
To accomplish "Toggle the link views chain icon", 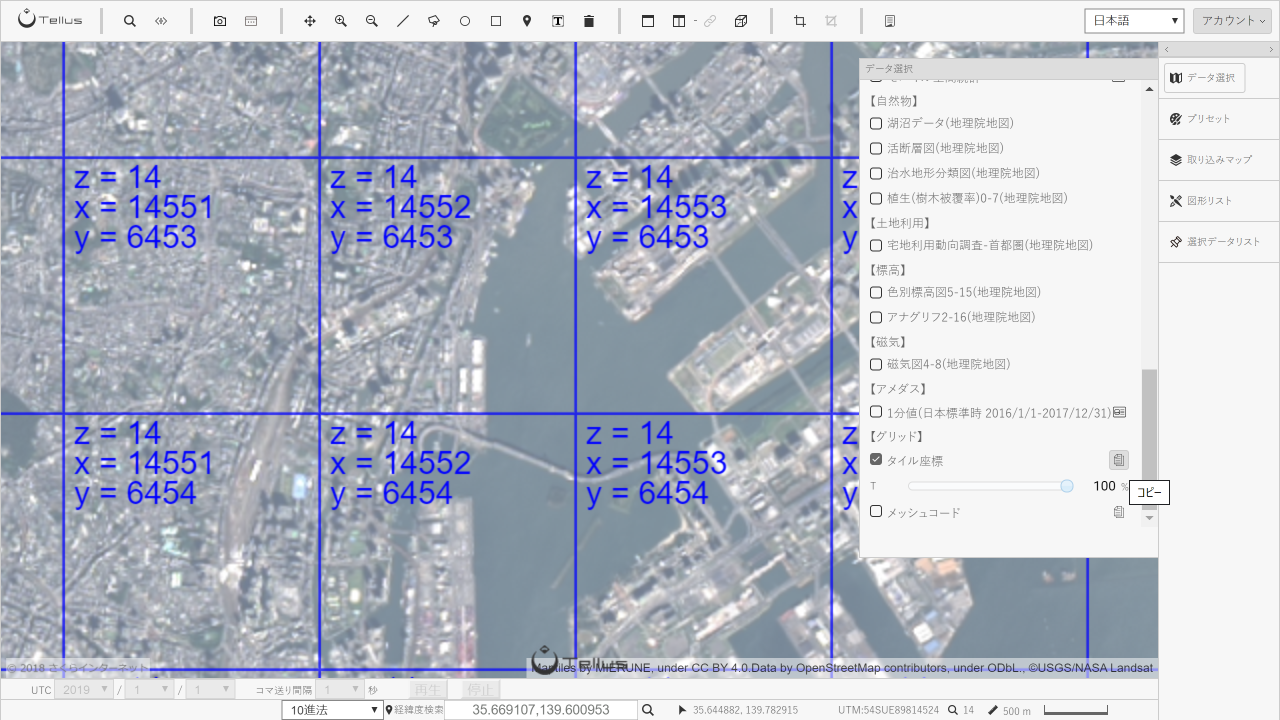I will [x=710, y=21].
